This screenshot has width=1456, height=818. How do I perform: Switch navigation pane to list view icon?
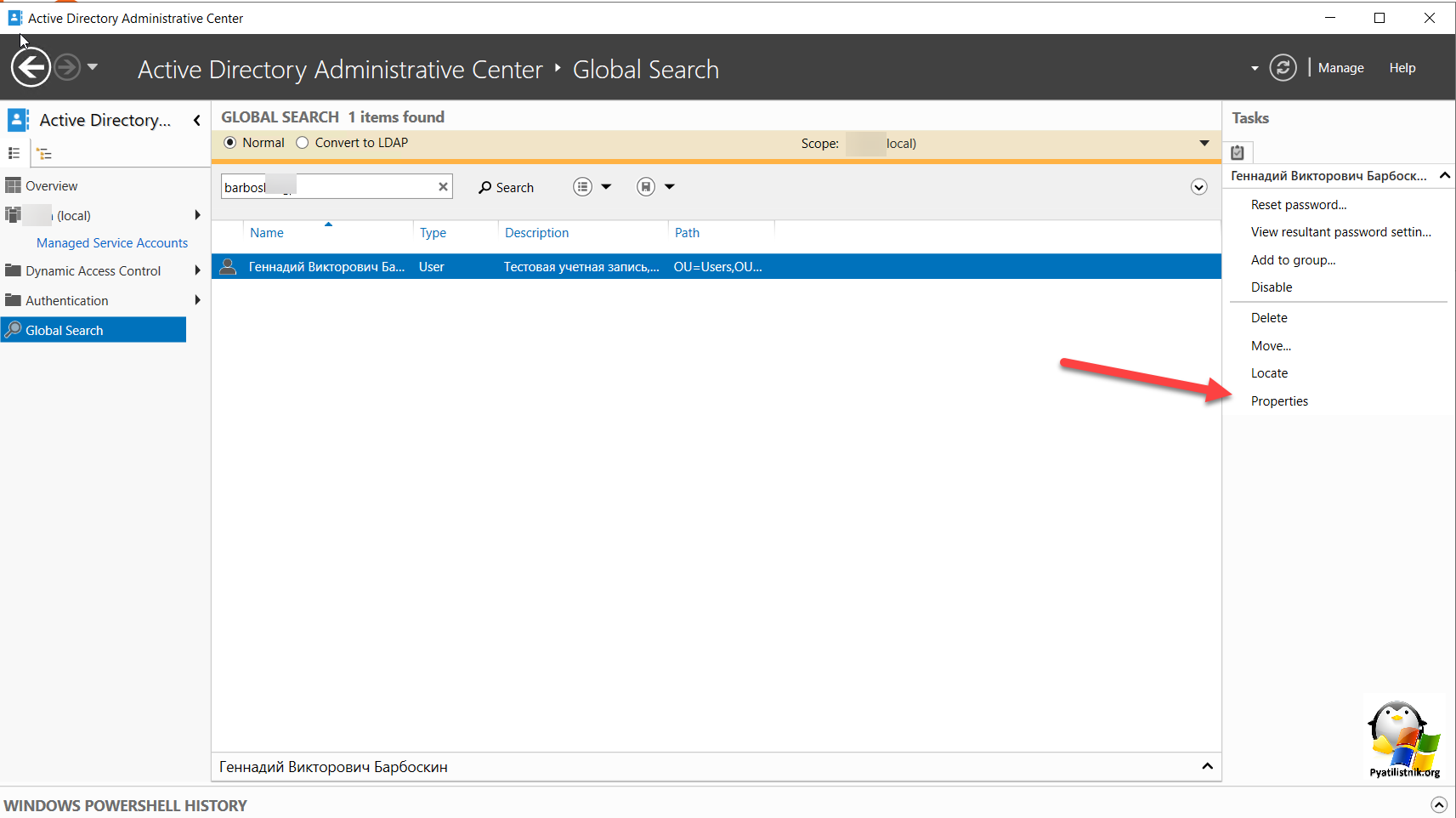pyautogui.click(x=14, y=153)
